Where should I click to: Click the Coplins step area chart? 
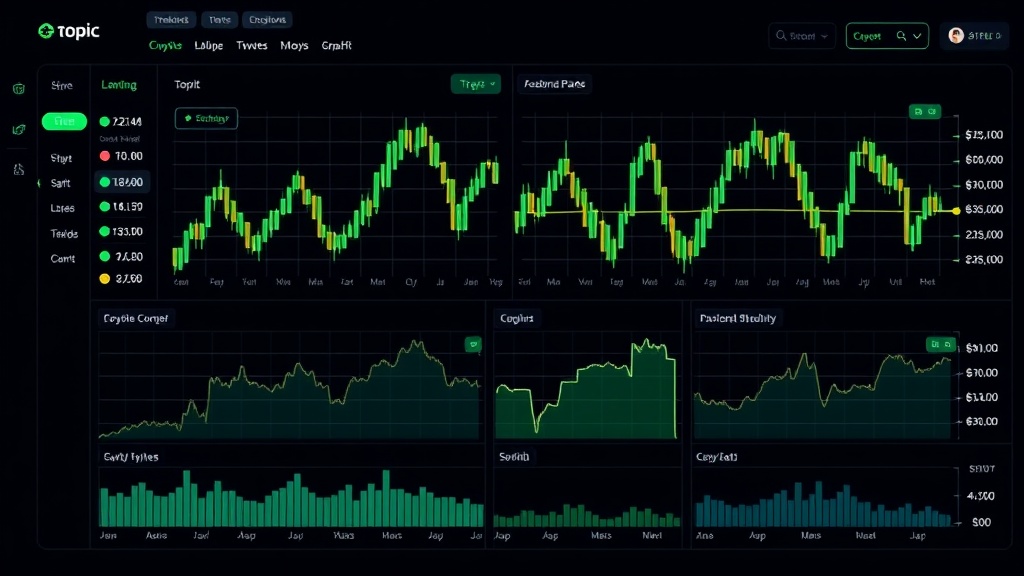pyautogui.click(x=586, y=388)
